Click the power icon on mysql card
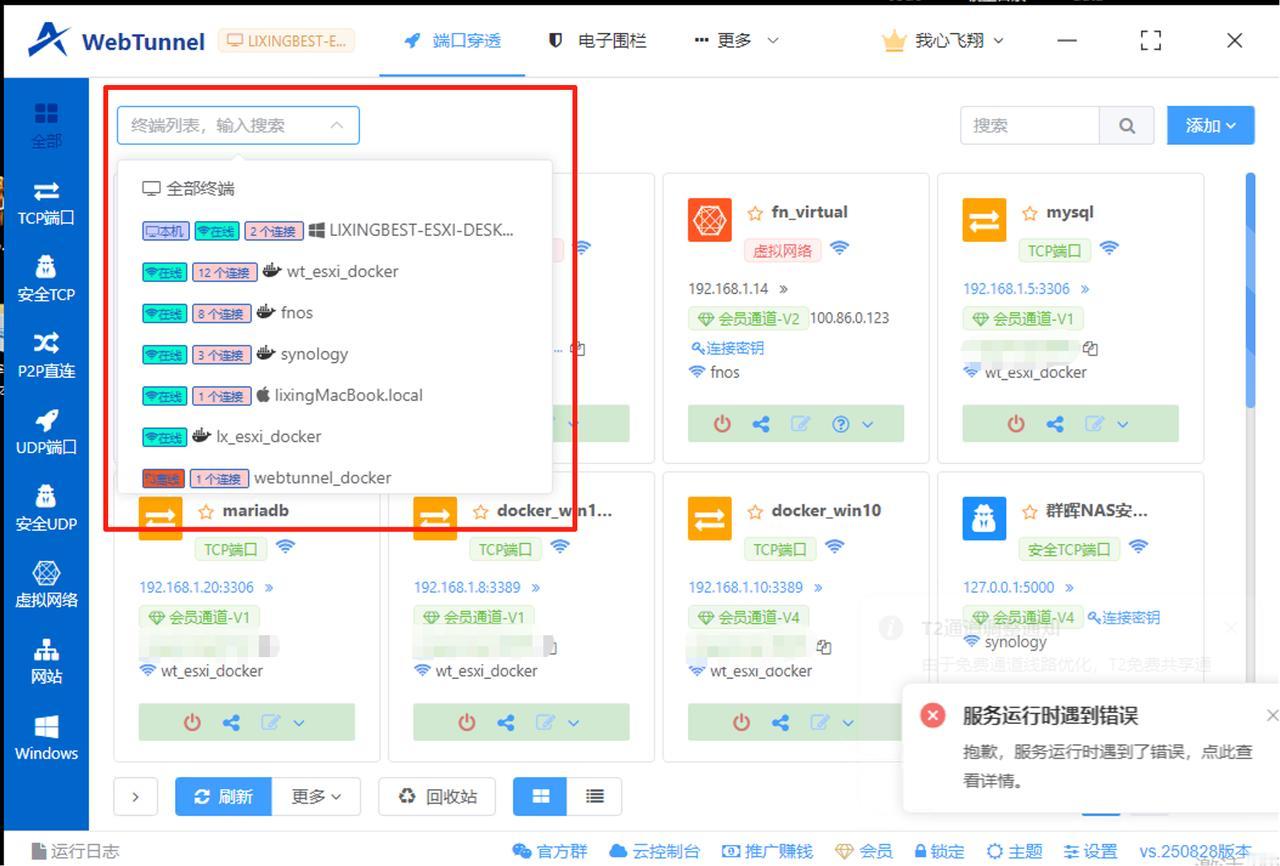This screenshot has height=866, width=1280. click(x=1016, y=424)
